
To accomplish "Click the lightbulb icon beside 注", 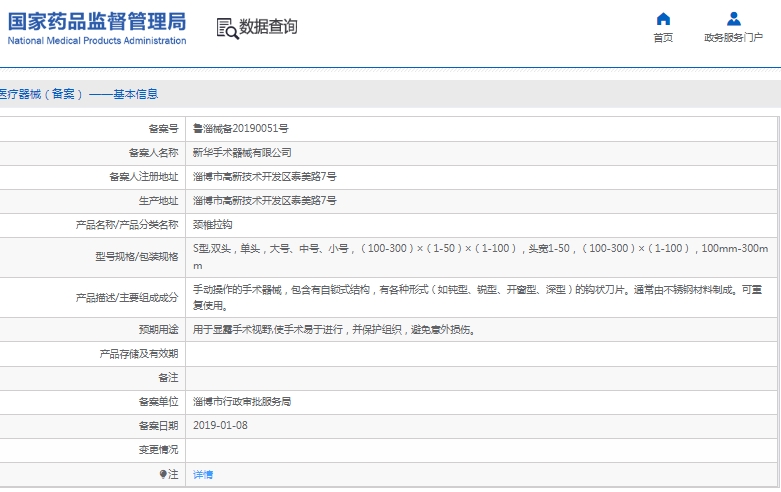I will 163,474.
